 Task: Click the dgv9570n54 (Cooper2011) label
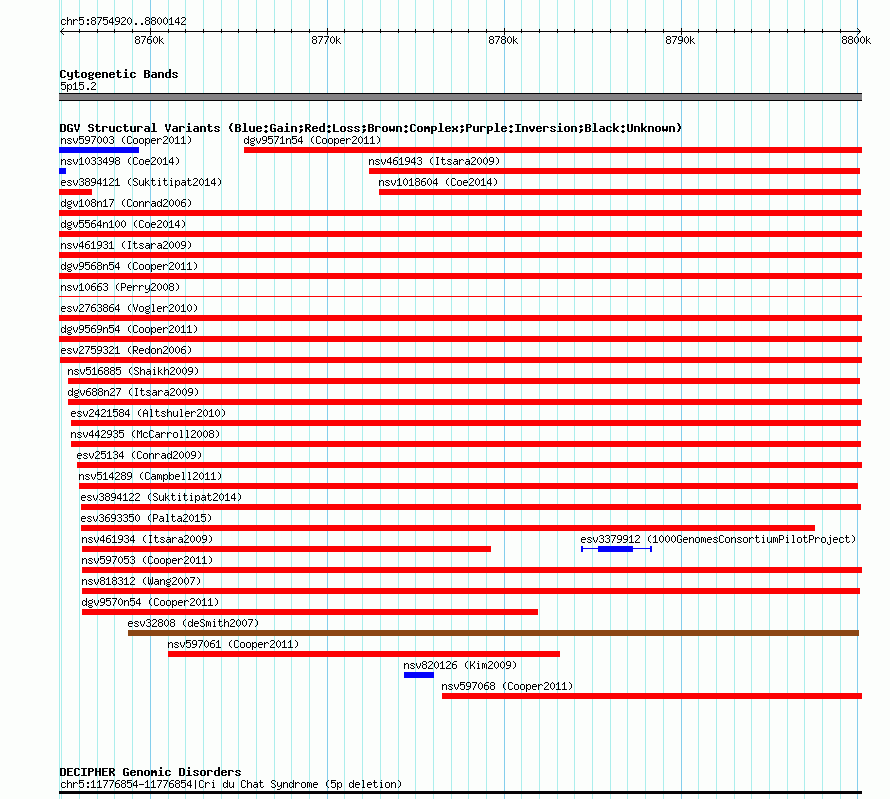coord(150,602)
